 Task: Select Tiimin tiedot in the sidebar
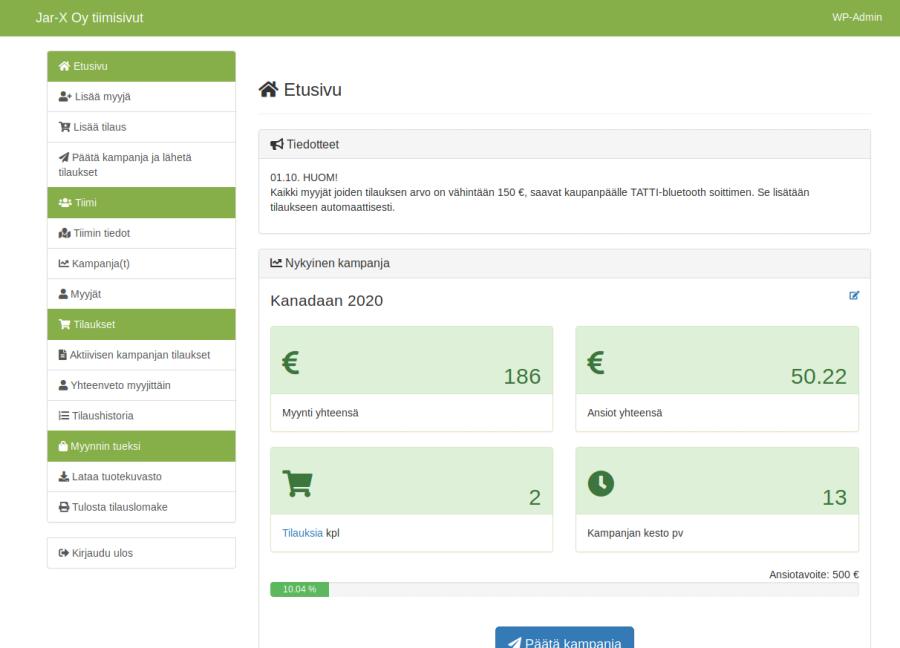click(141, 233)
